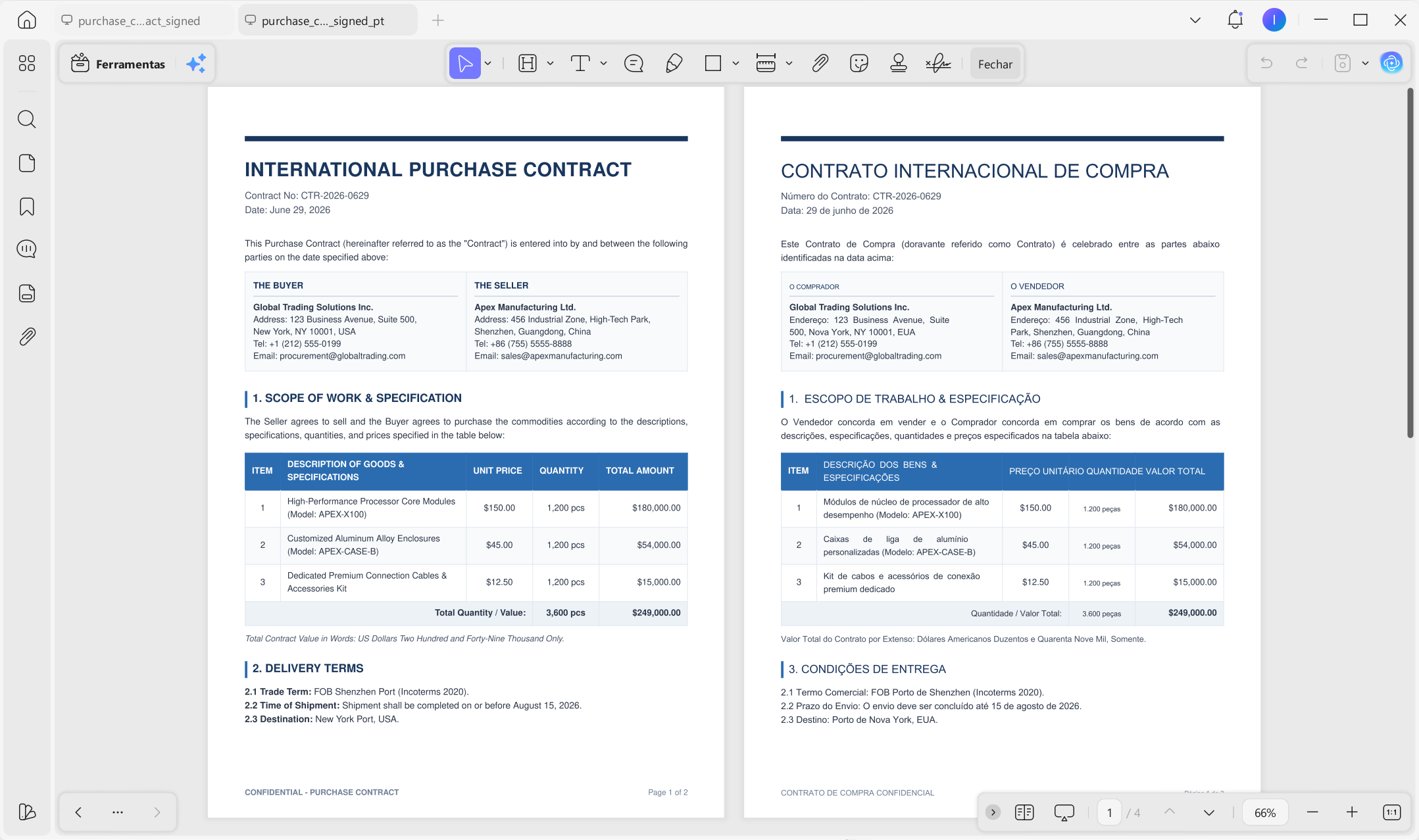Expand the save options dropdown arrow
Screen dimensions: 1419x840
pos(1365,63)
